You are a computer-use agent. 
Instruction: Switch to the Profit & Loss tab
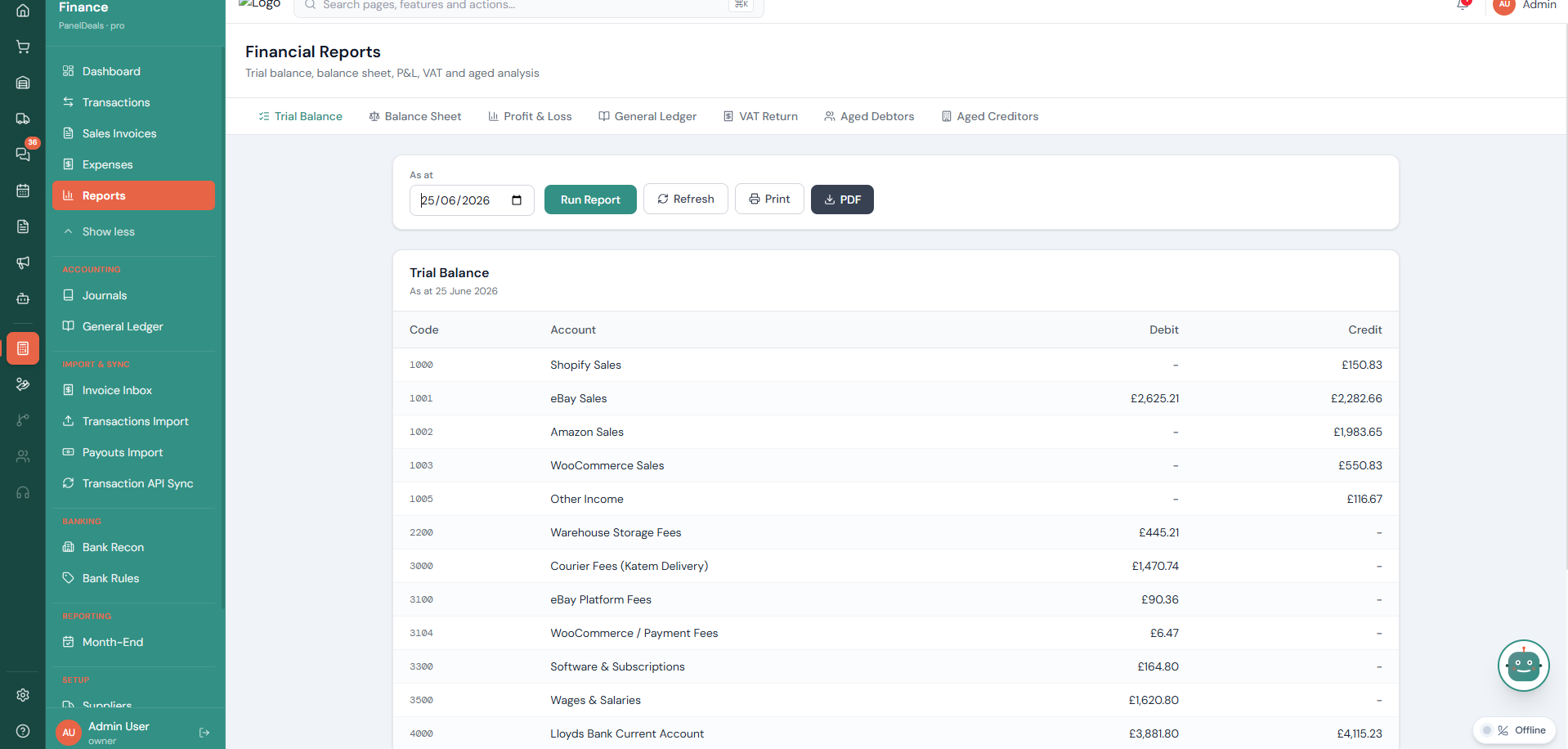click(530, 116)
